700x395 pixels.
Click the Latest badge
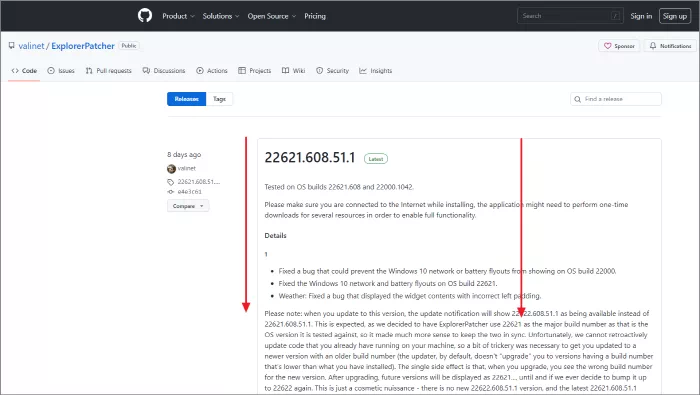click(376, 159)
